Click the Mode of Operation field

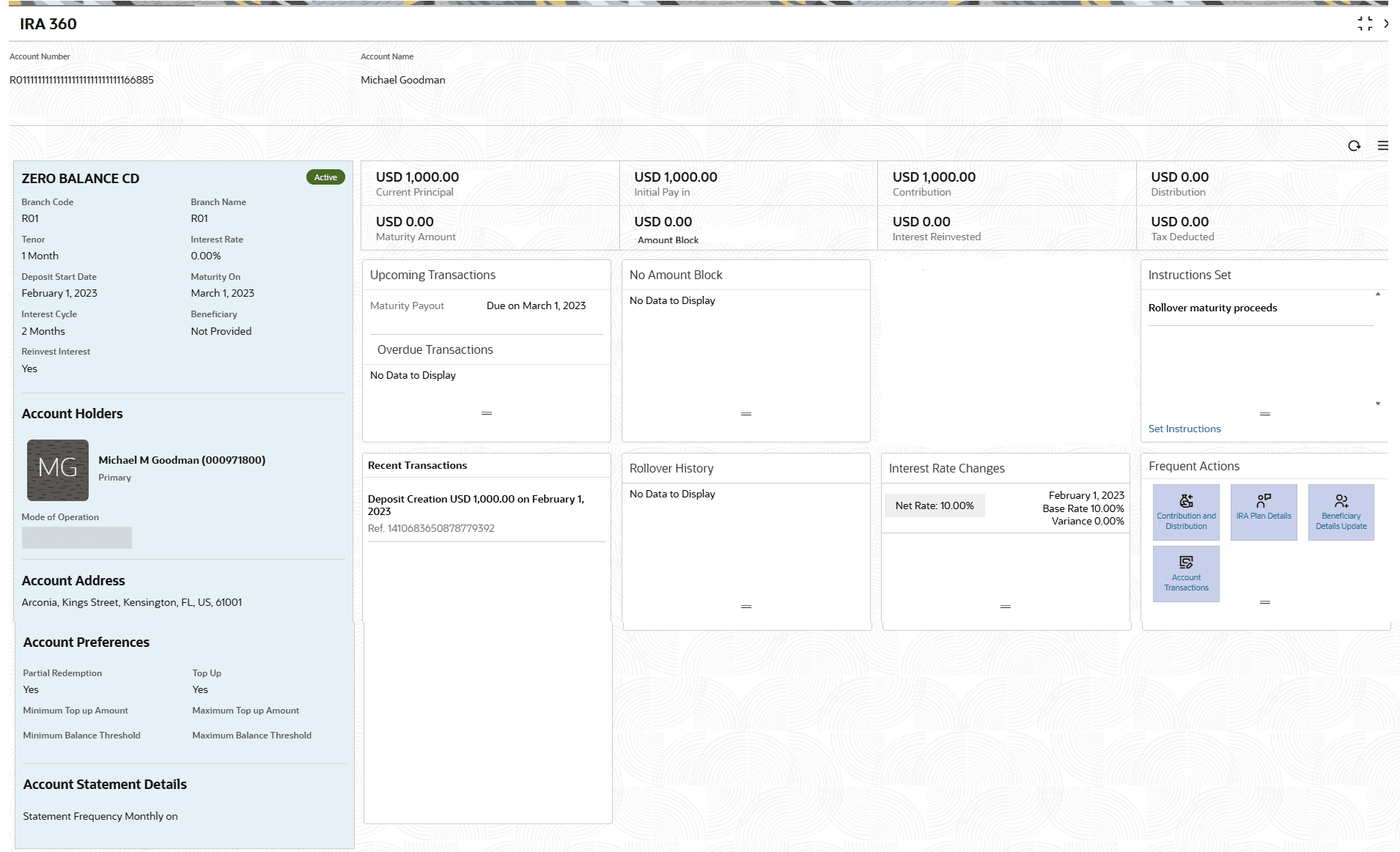point(77,538)
